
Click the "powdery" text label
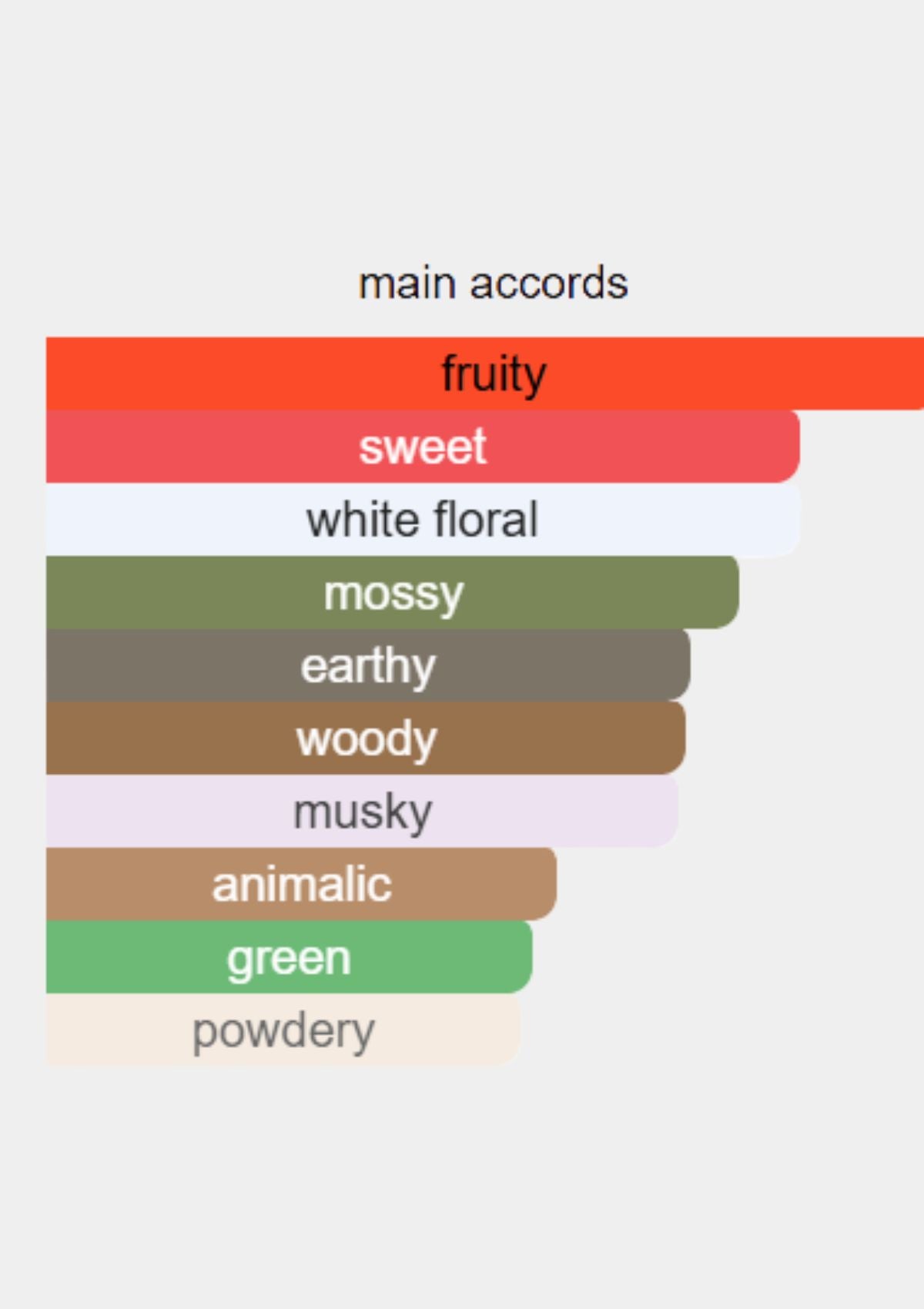click(283, 1030)
